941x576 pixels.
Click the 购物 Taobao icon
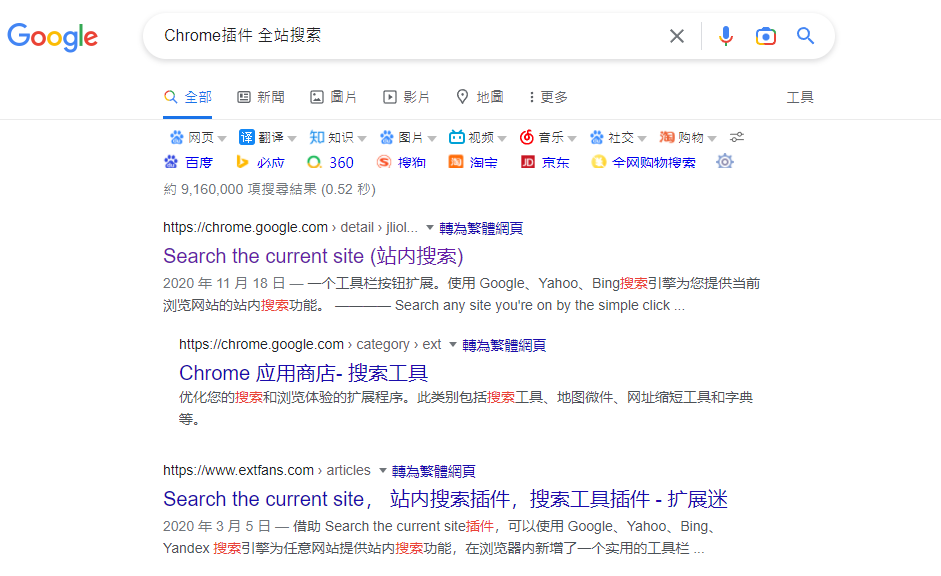pyautogui.click(x=667, y=137)
